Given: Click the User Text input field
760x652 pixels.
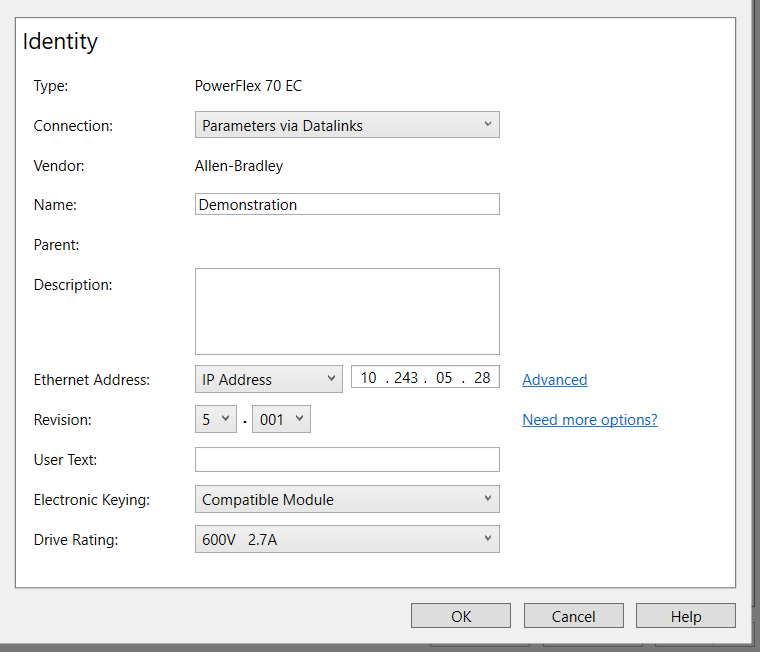Looking at the screenshot, I should (x=346, y=460).
